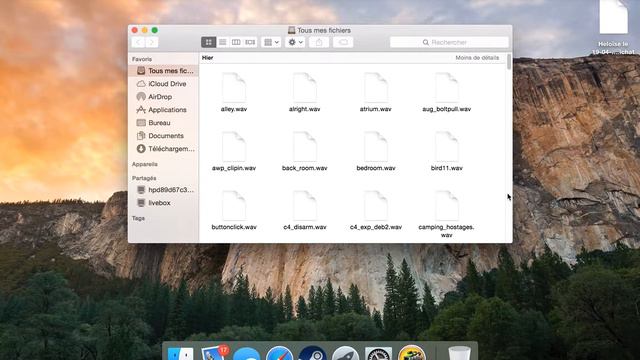Select back_room.wav file icon
Screen dimensions: 640x360
click(x=304, y=146)
